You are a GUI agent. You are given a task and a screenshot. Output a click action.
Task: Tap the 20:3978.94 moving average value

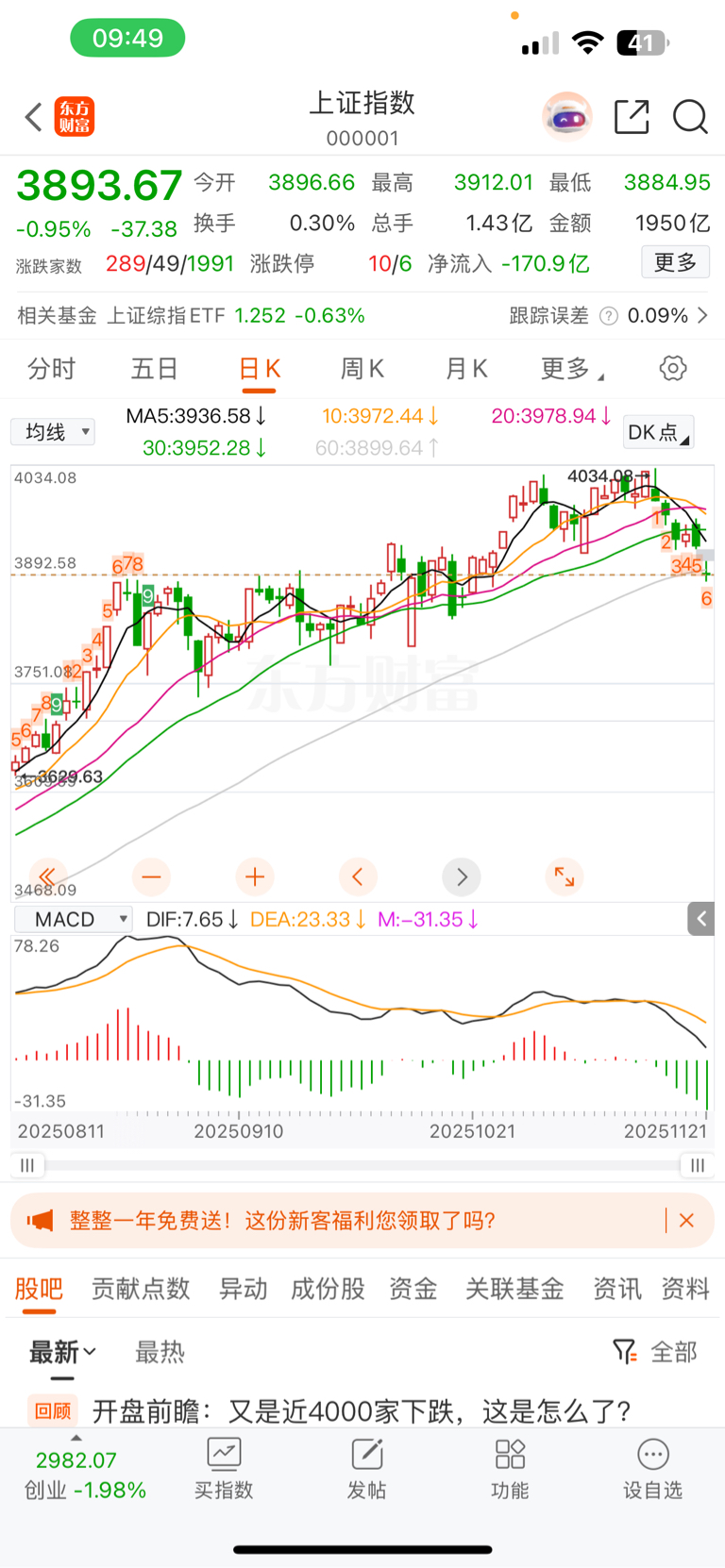pyautogui.click(x=552, y=416)
